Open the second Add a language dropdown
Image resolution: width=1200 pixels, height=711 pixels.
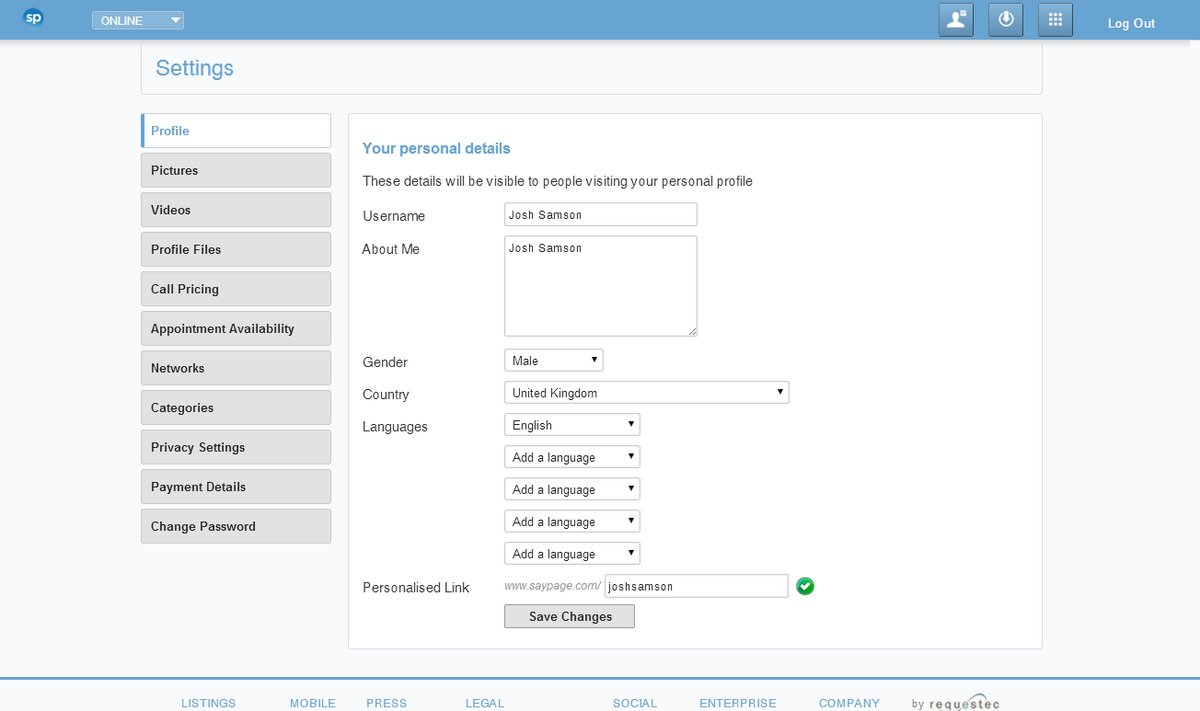pos(572,489)
